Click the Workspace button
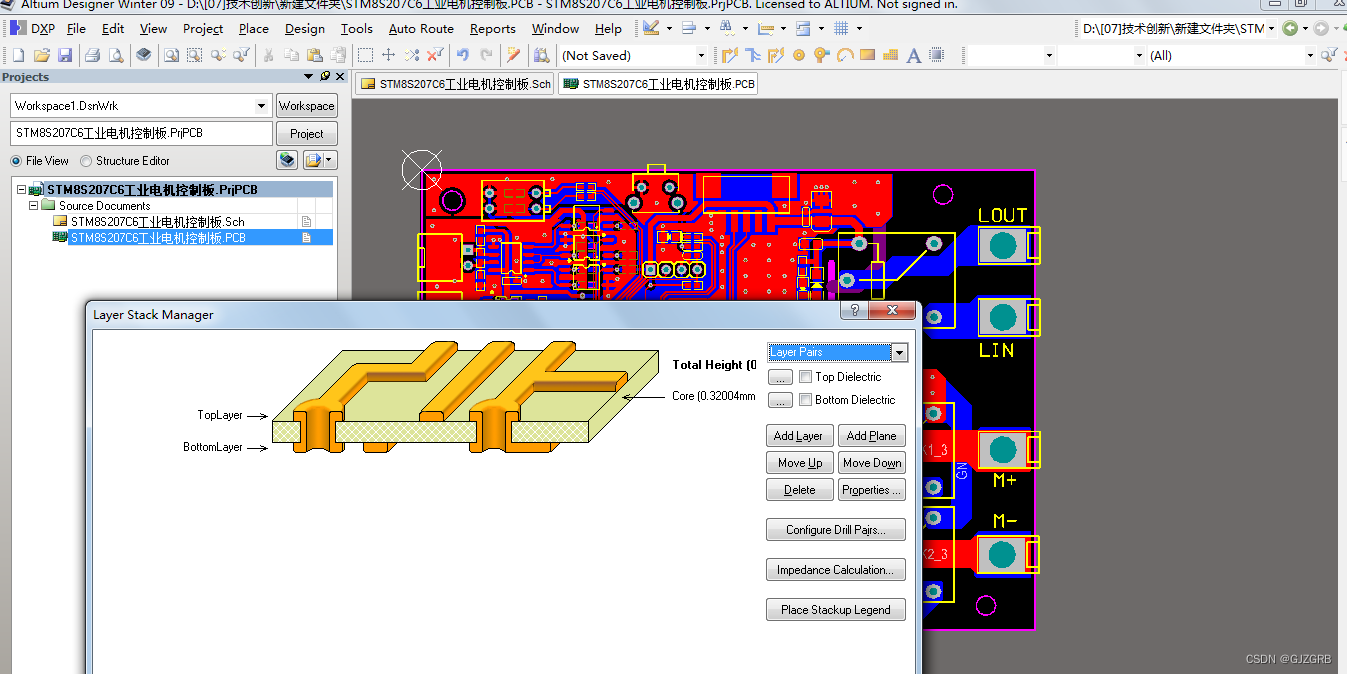The height and width of the screenshot is (674, 1347). 306,106
